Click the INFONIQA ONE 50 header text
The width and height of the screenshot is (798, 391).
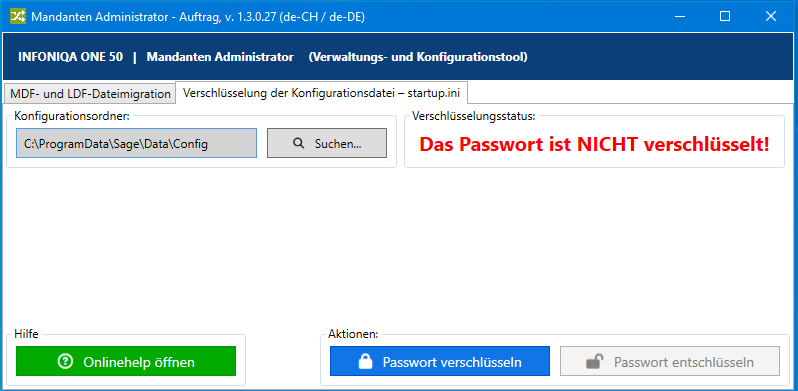click(x=70, y=57)
